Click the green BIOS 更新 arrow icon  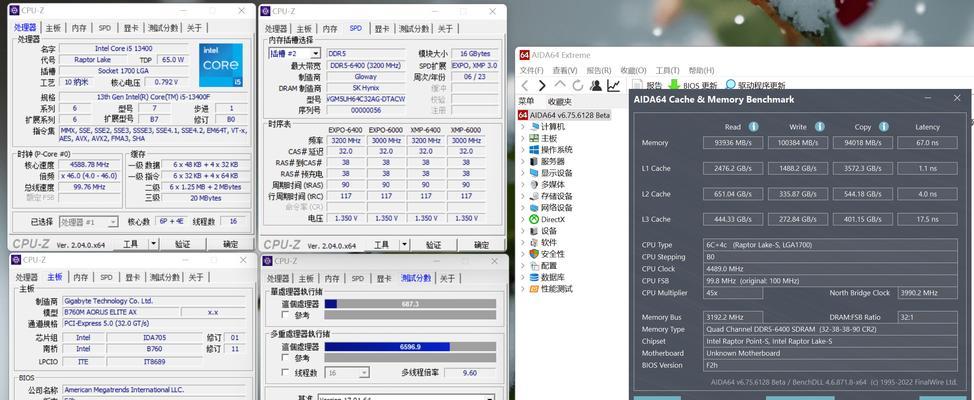point(673,85)
